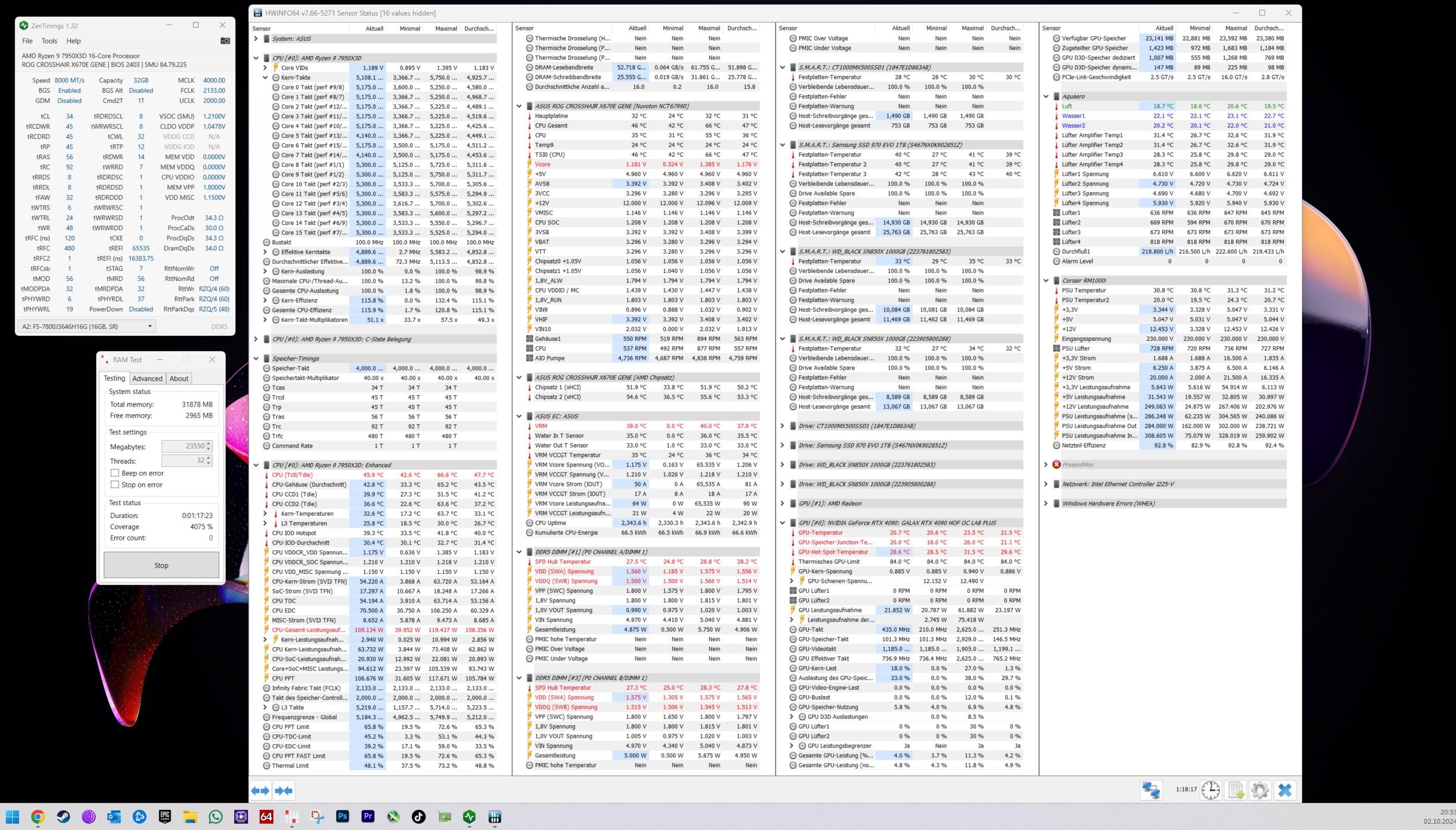Collapse the Speicher-Timings group
Viewport: 1456px width, 830px height.
[256, 359]
